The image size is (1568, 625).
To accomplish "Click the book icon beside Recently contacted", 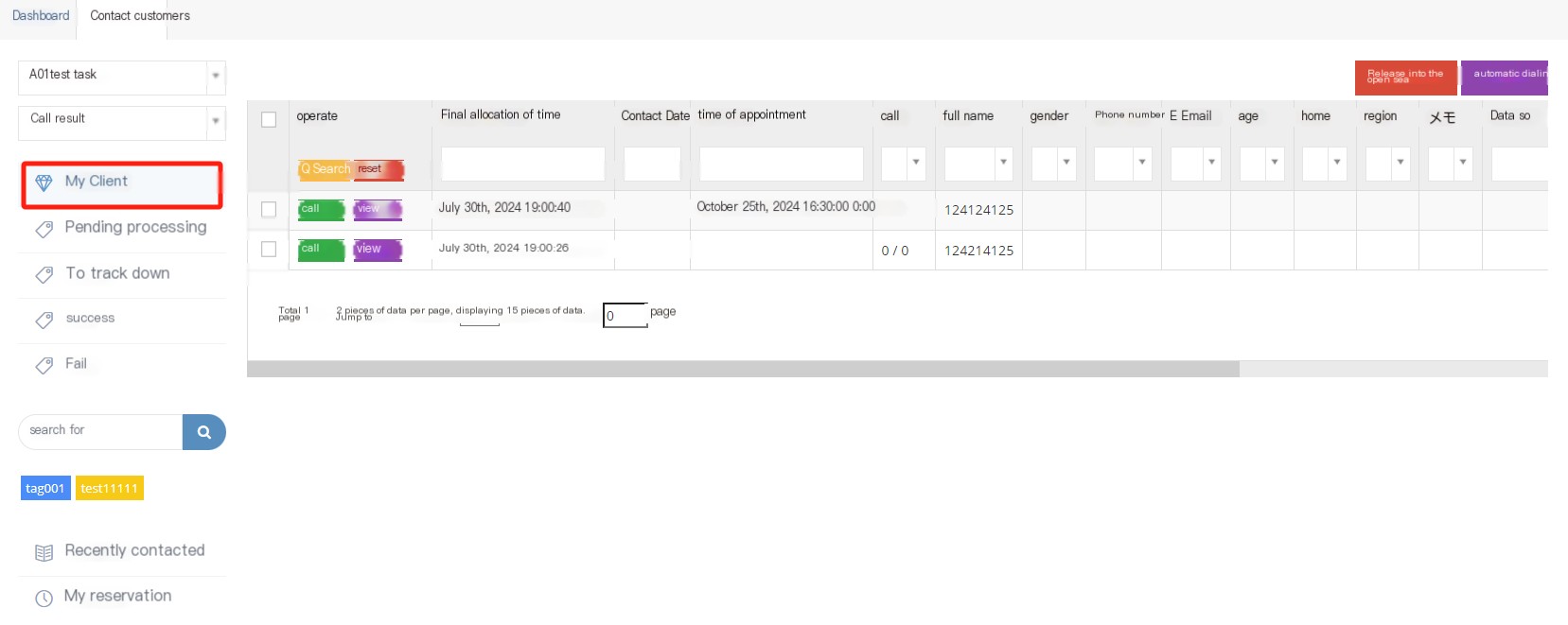I will (44, 552).
